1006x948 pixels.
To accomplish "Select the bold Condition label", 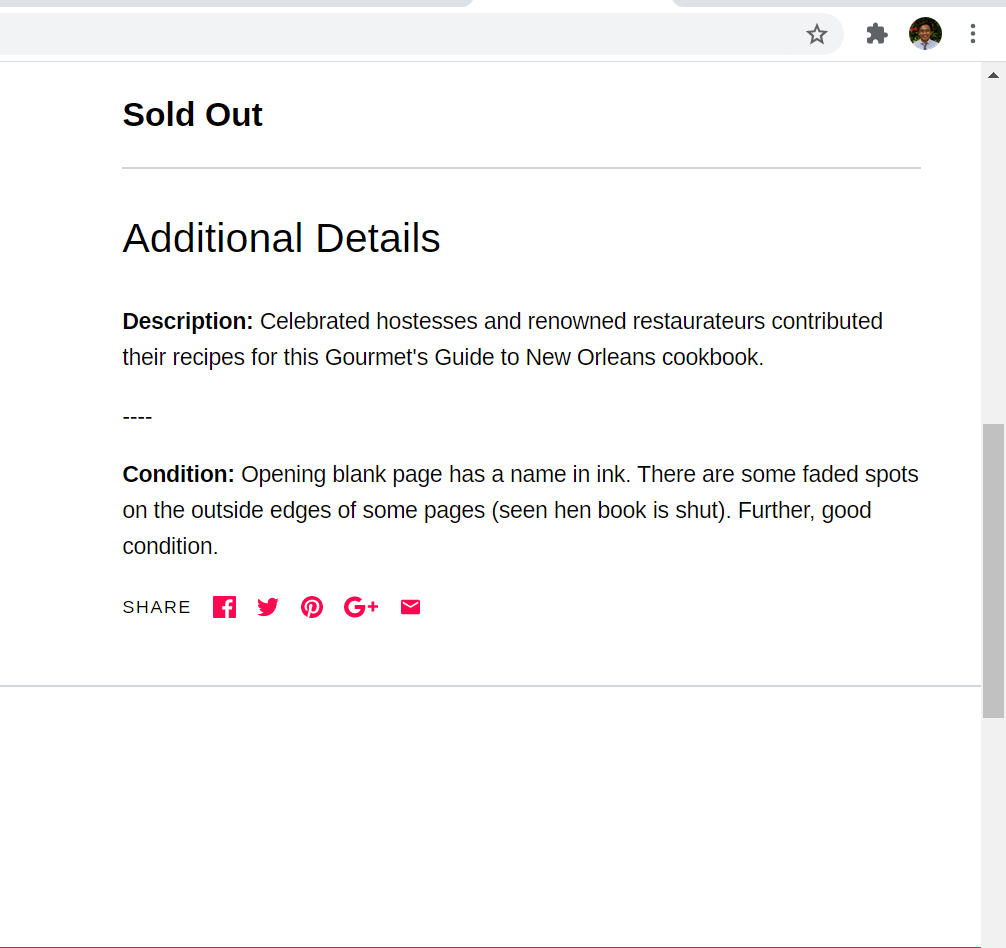I will click(x=178, y=475).
